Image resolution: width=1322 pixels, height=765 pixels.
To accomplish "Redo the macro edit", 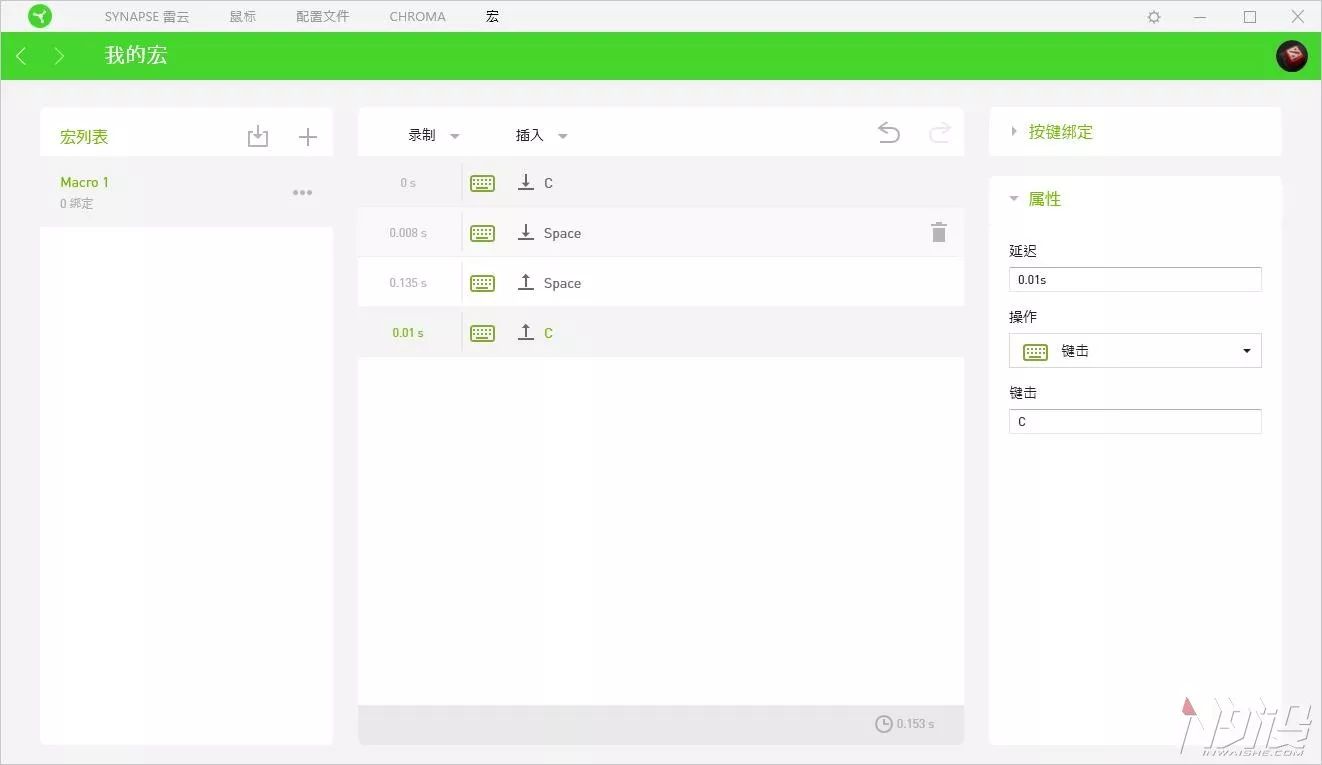I will pyautogui.click(x=939, y=133).
